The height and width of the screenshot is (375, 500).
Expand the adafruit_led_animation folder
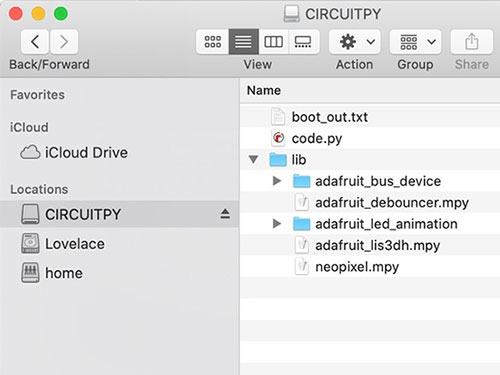tap(277, 224)
